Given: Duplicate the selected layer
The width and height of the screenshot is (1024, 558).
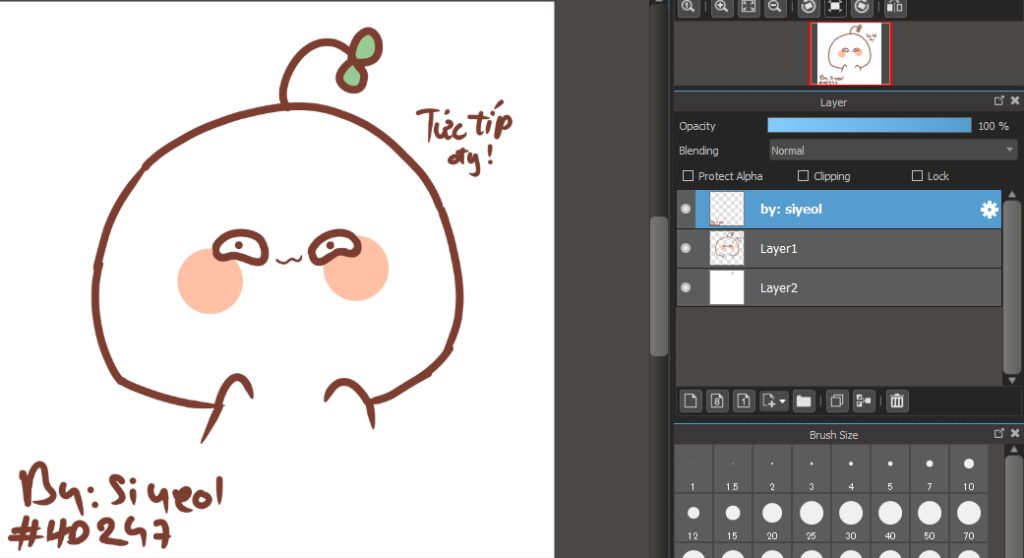Looking at the screenshot, I should click(x=837, y=401).
